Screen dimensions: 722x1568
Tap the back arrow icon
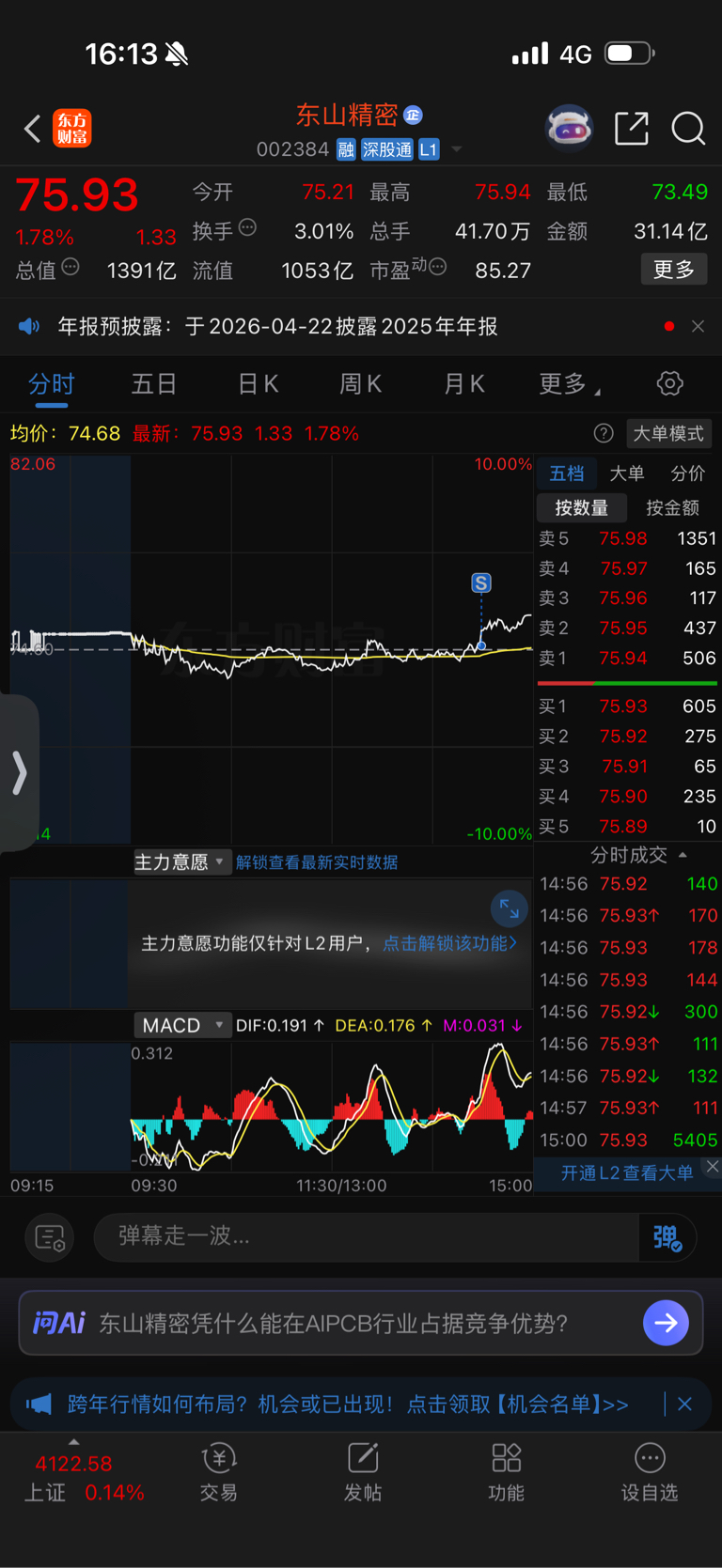(32, 129)
